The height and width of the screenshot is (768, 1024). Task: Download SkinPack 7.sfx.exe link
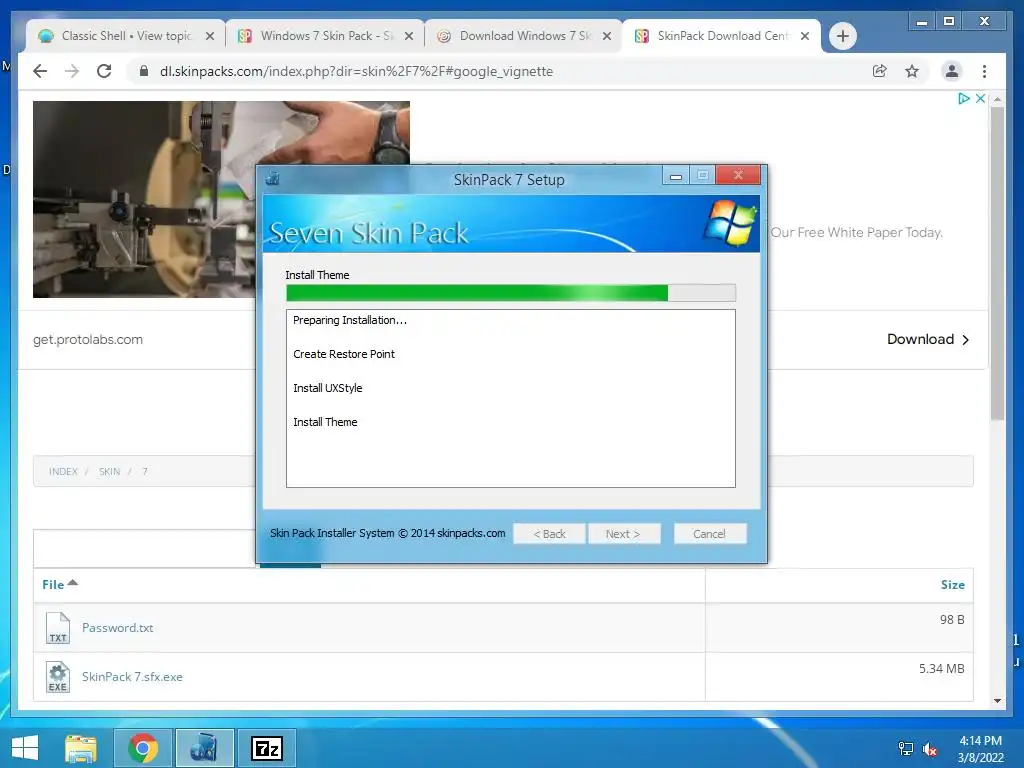coord(132,677)
